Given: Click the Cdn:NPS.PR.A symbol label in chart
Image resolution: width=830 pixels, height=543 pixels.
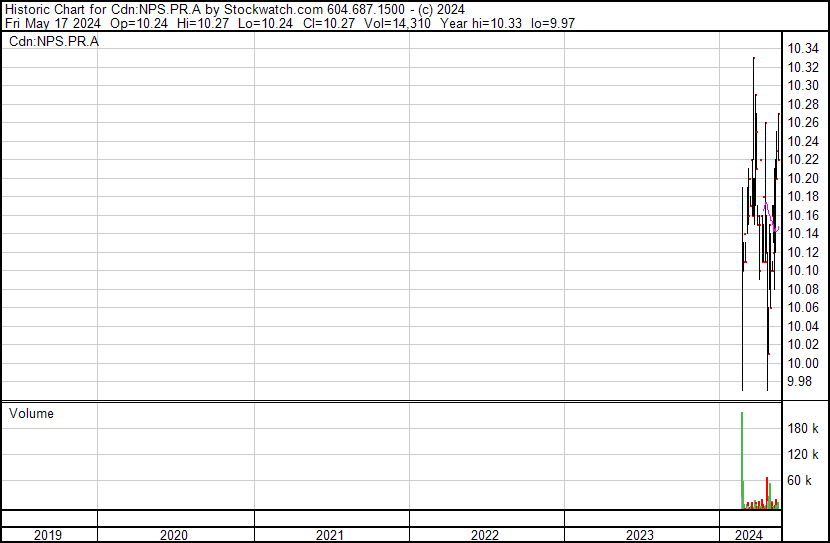Looking at the screenshot, I should tap(54, 41).
